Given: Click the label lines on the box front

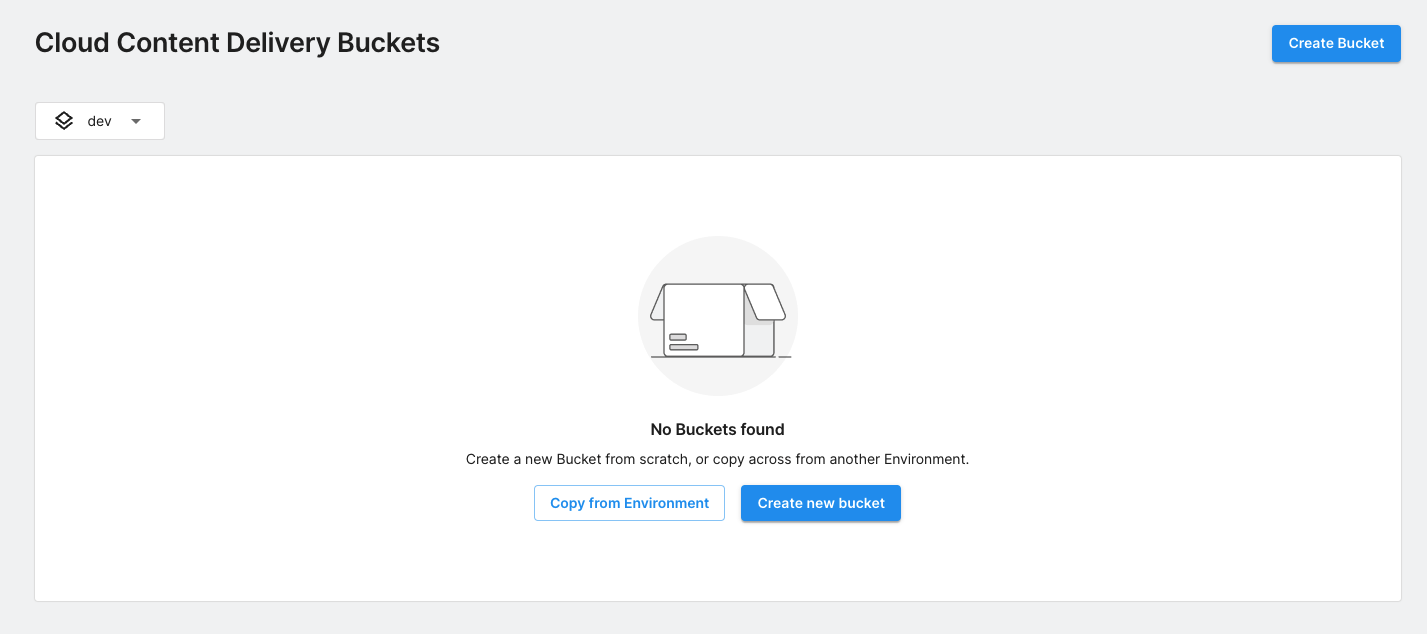Looking at the screenshot, I should [683, 342].
